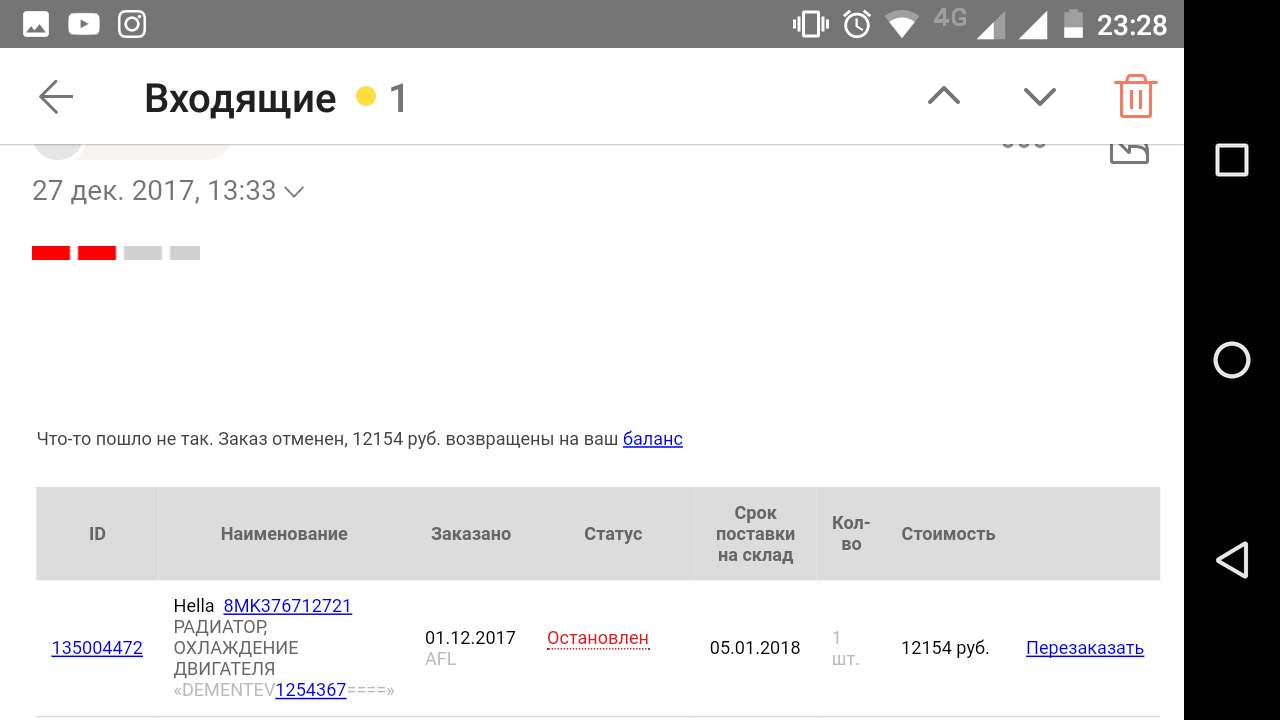This screenshot has width=1280, height=720.
Task: Delete message with trash icon
Action: click(1135, 96)
